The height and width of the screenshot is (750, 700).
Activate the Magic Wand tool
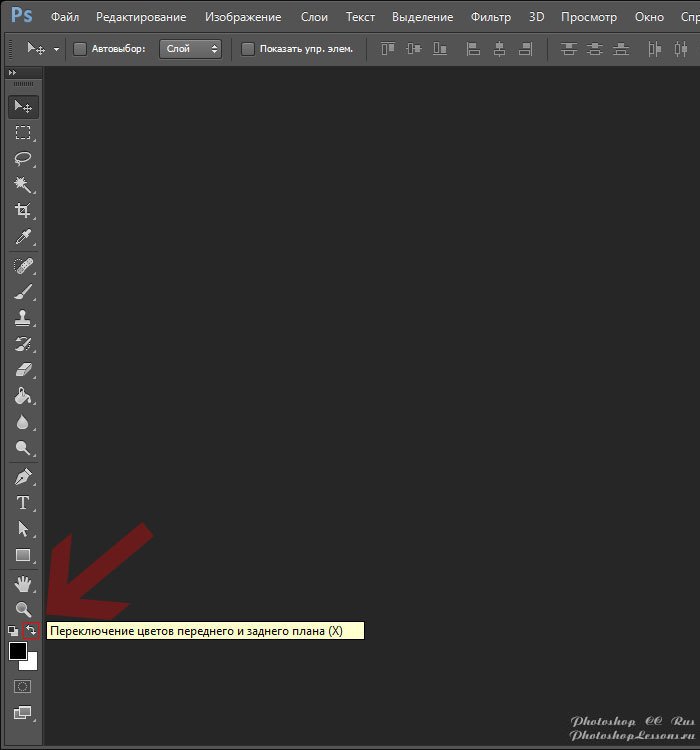click(23, 185)
